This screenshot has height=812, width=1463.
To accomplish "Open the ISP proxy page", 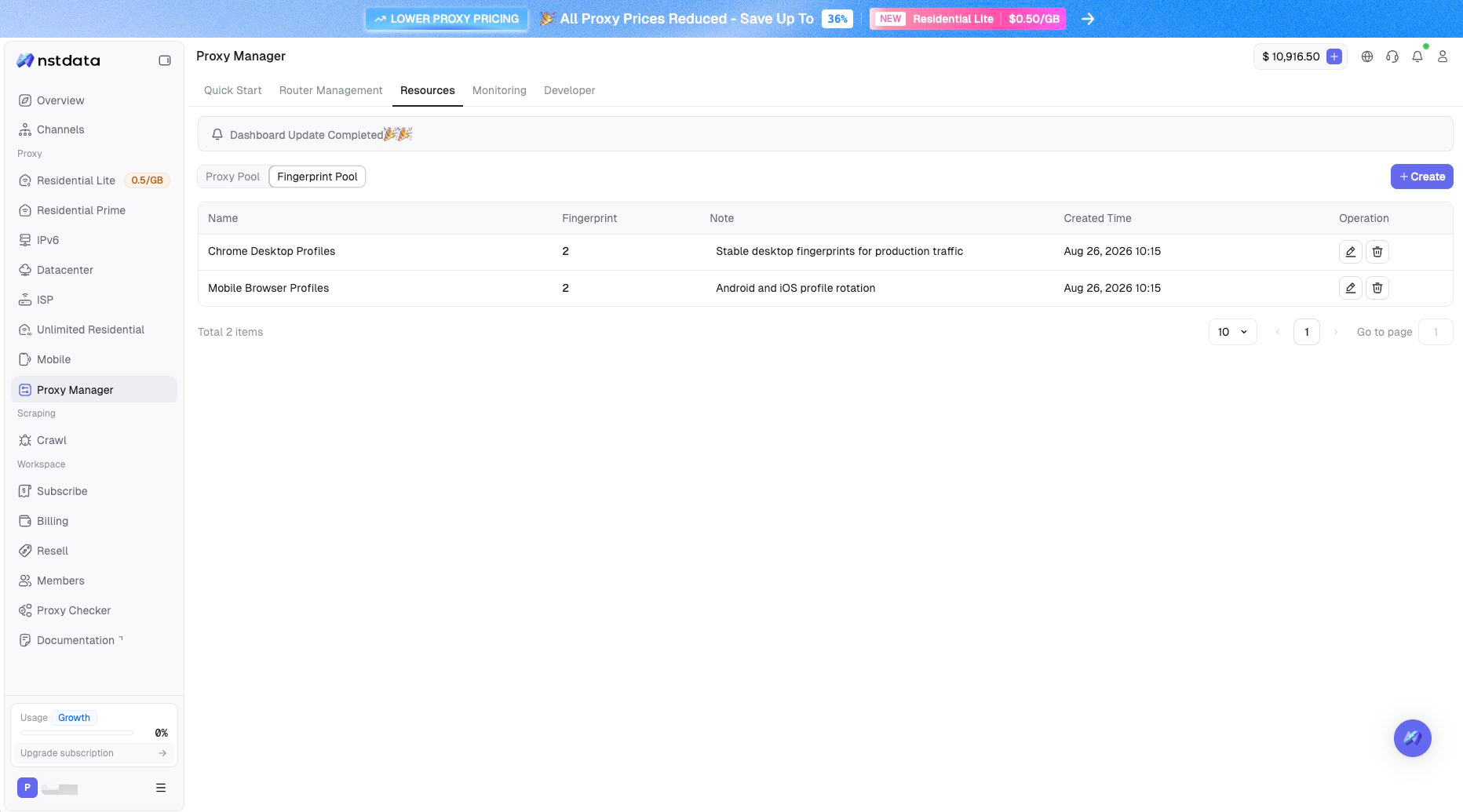I will tap(94, 300).
